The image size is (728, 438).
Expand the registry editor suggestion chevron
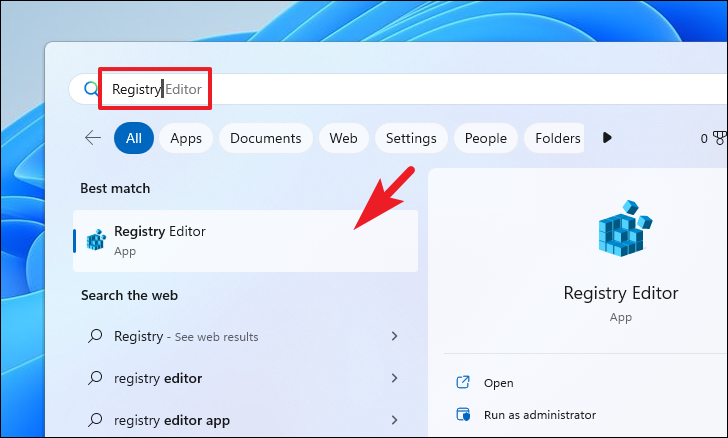point(394,378)
